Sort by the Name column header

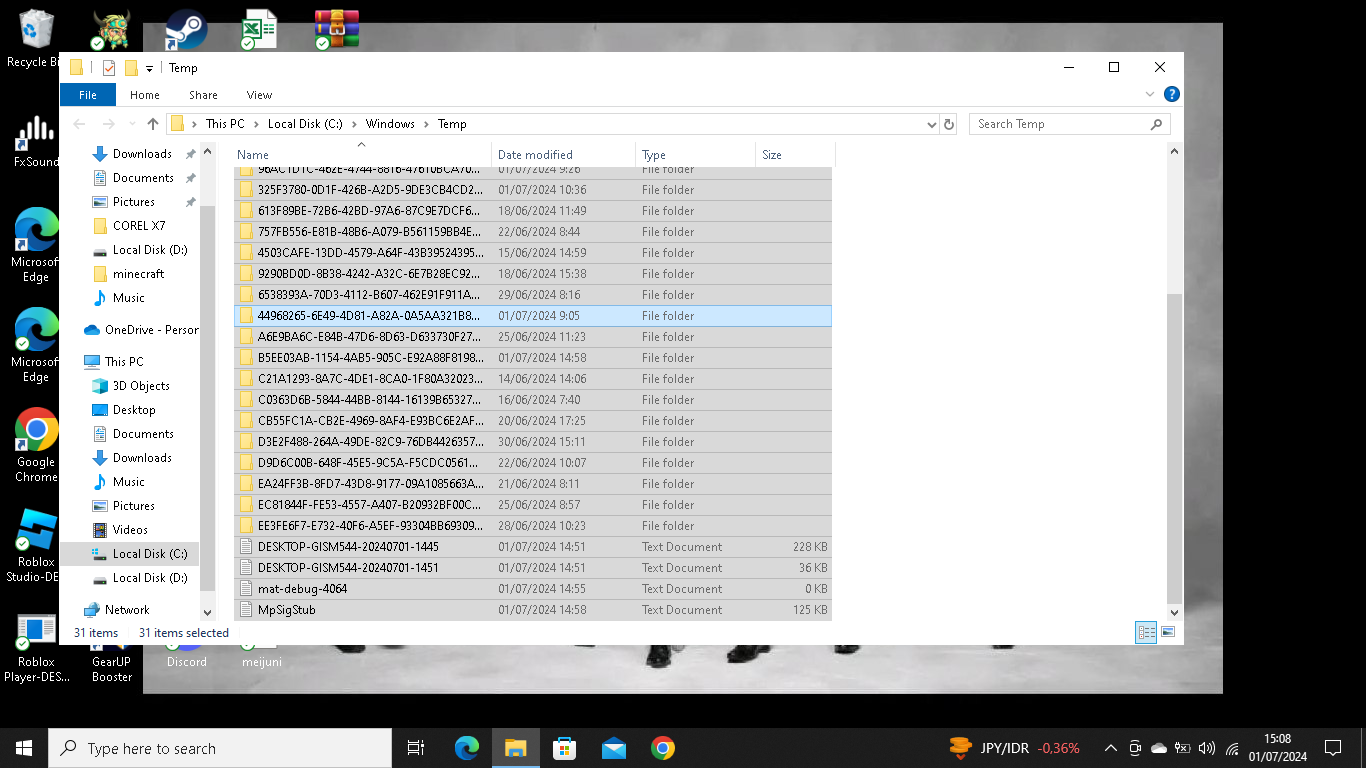pyautogui.click(x=363, y=155)
